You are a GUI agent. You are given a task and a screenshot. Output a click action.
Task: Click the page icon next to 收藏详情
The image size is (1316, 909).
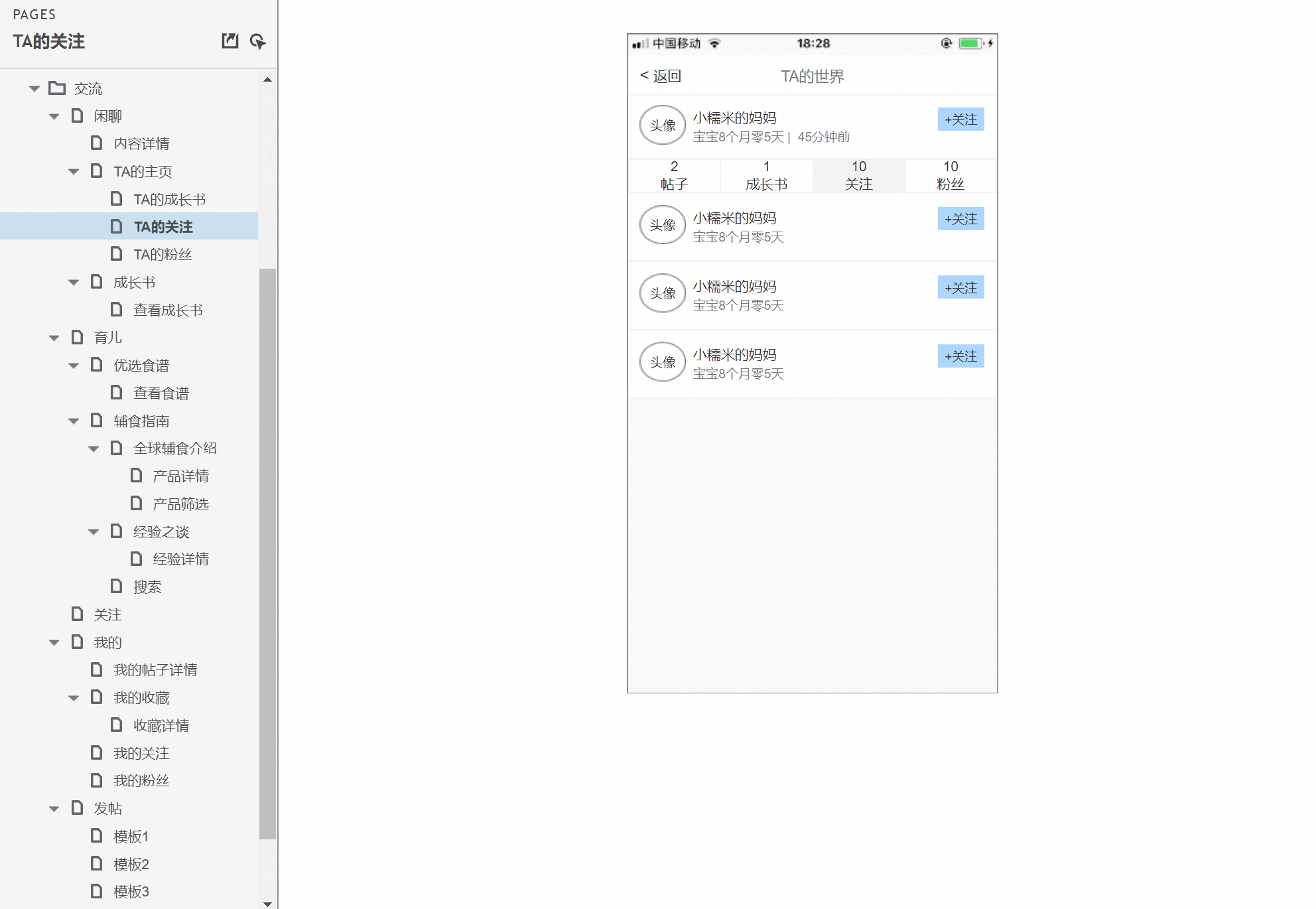[117, 725]
